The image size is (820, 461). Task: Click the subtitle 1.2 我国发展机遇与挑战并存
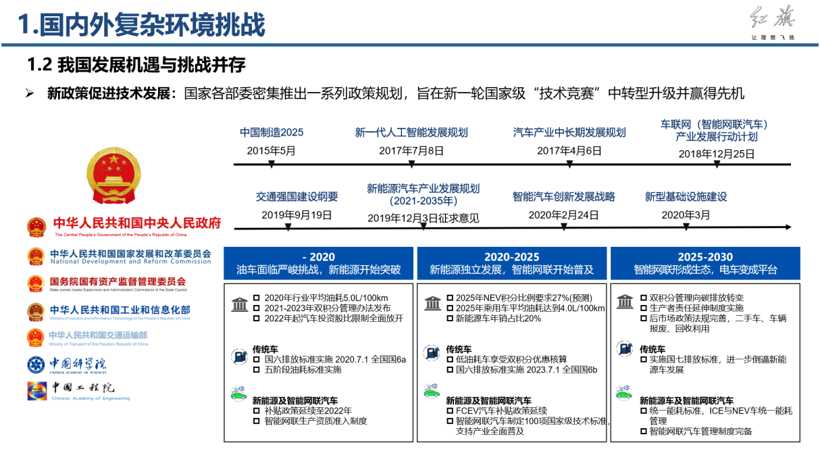point(136,65)
